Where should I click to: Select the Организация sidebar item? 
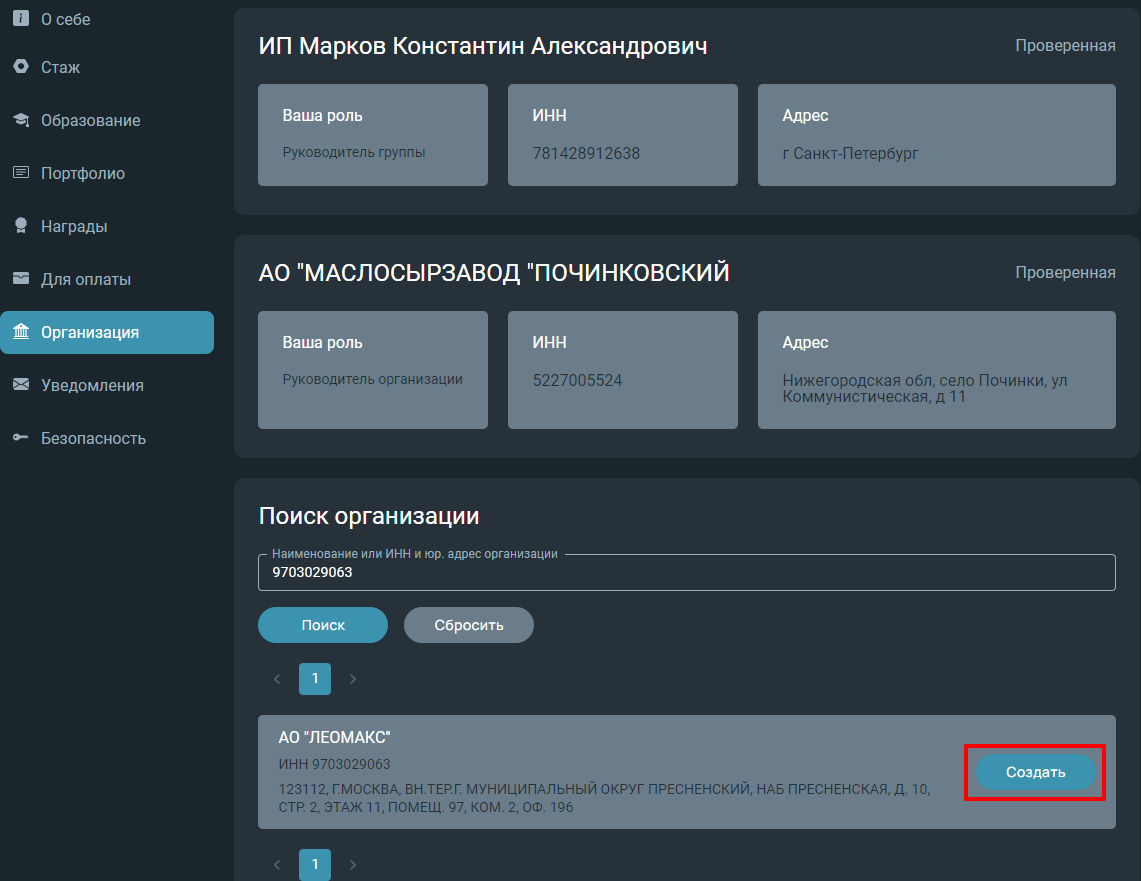point(107,332)
